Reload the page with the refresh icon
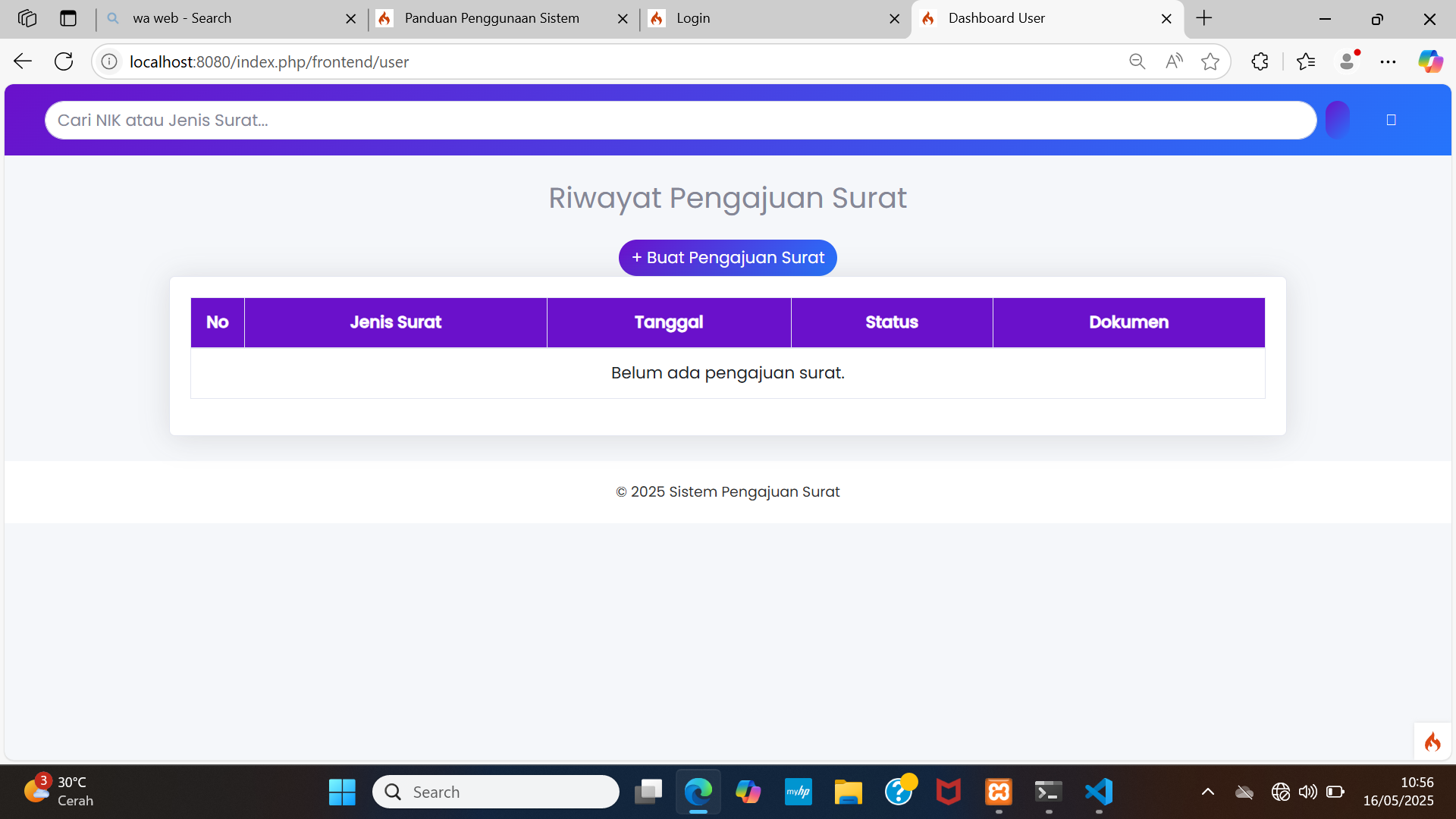 pyautogui.click(x=64, y=61)
